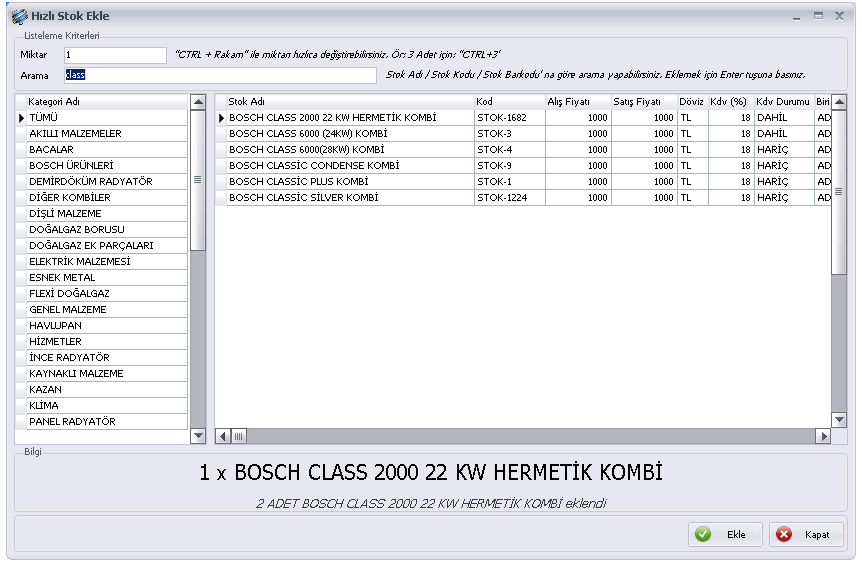Select KAYNAKLI MALZEME category

(x=107, y=373)
